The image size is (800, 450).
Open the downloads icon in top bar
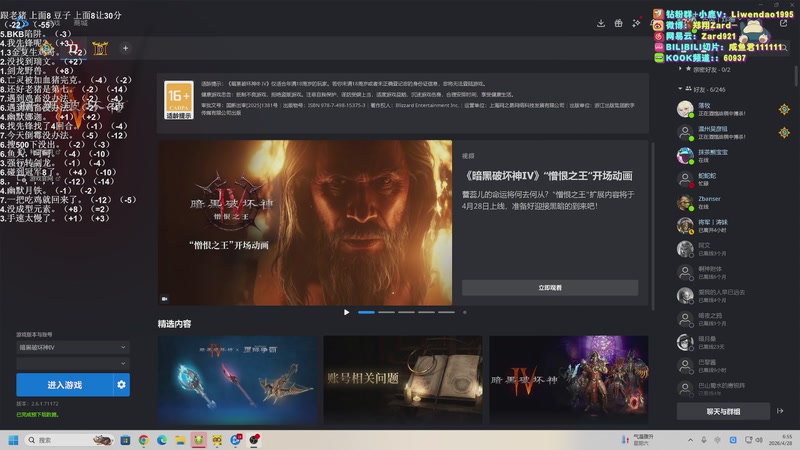pos(601,23)
